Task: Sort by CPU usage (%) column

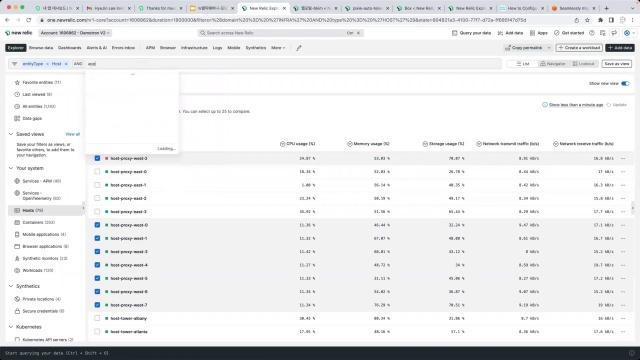Action: coord(298,144)
